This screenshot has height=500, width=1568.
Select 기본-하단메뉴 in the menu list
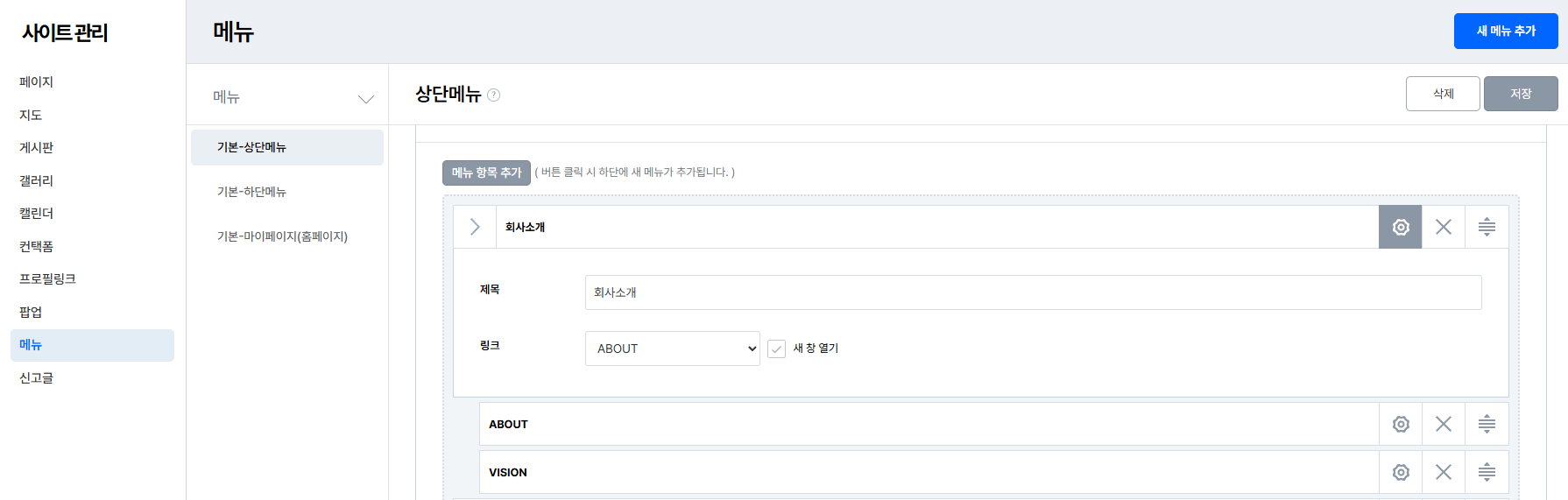(x=251, y=192)
